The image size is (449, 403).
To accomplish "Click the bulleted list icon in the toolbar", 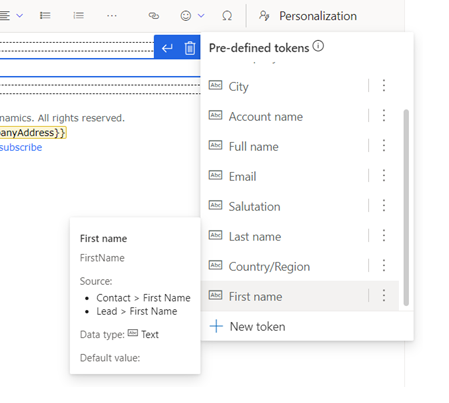I will click(x=45, y=16).
